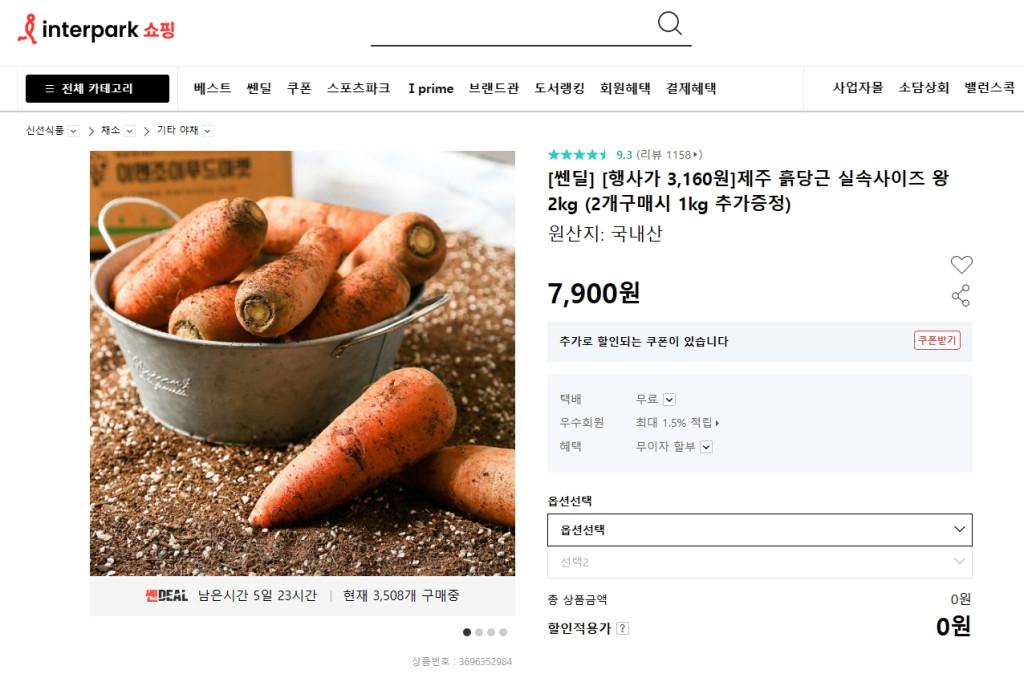Click the carrot product main image
Viewport: 1024px width, 674px height.
coord(302,363)
